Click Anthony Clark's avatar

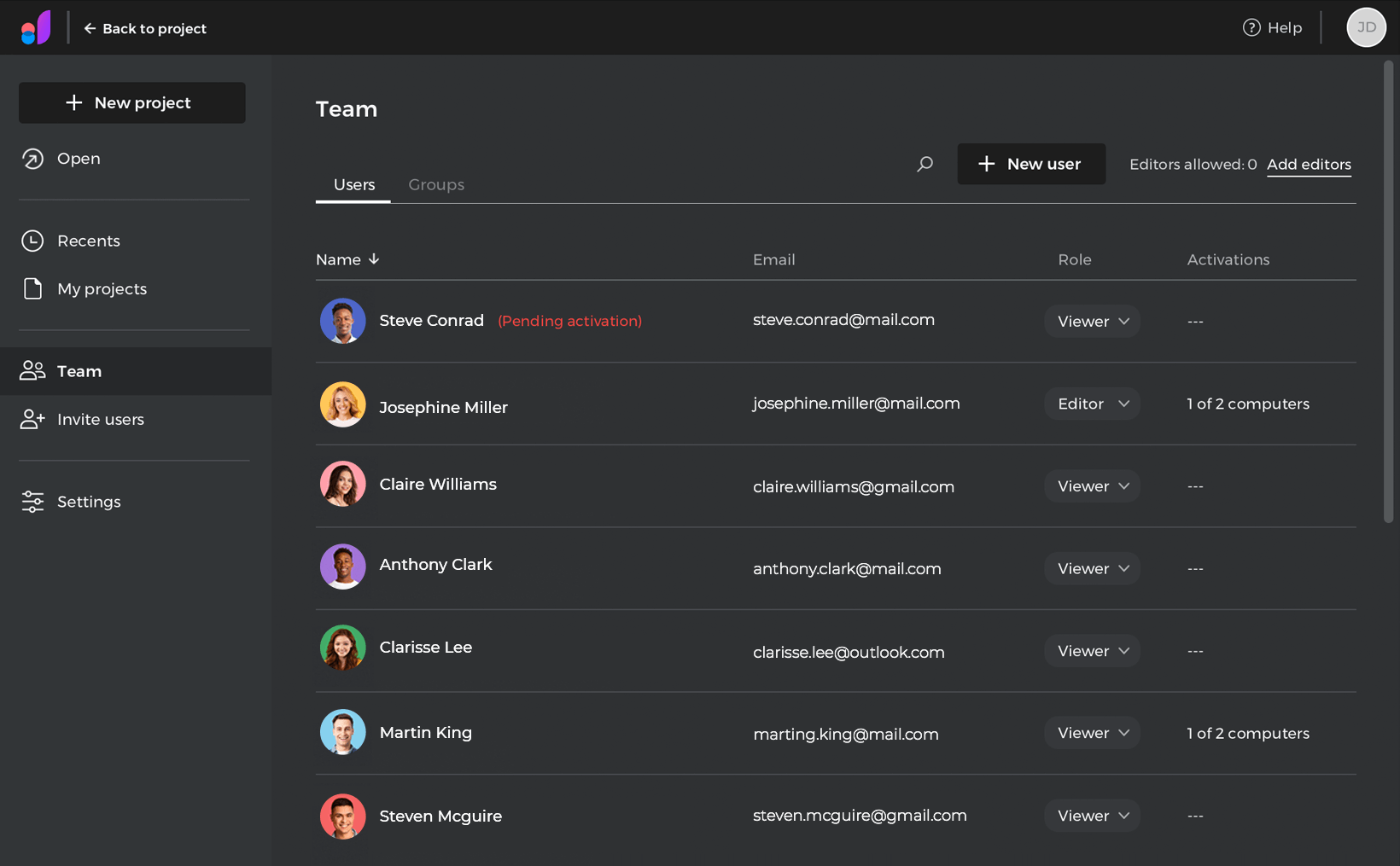coord(343,567)
